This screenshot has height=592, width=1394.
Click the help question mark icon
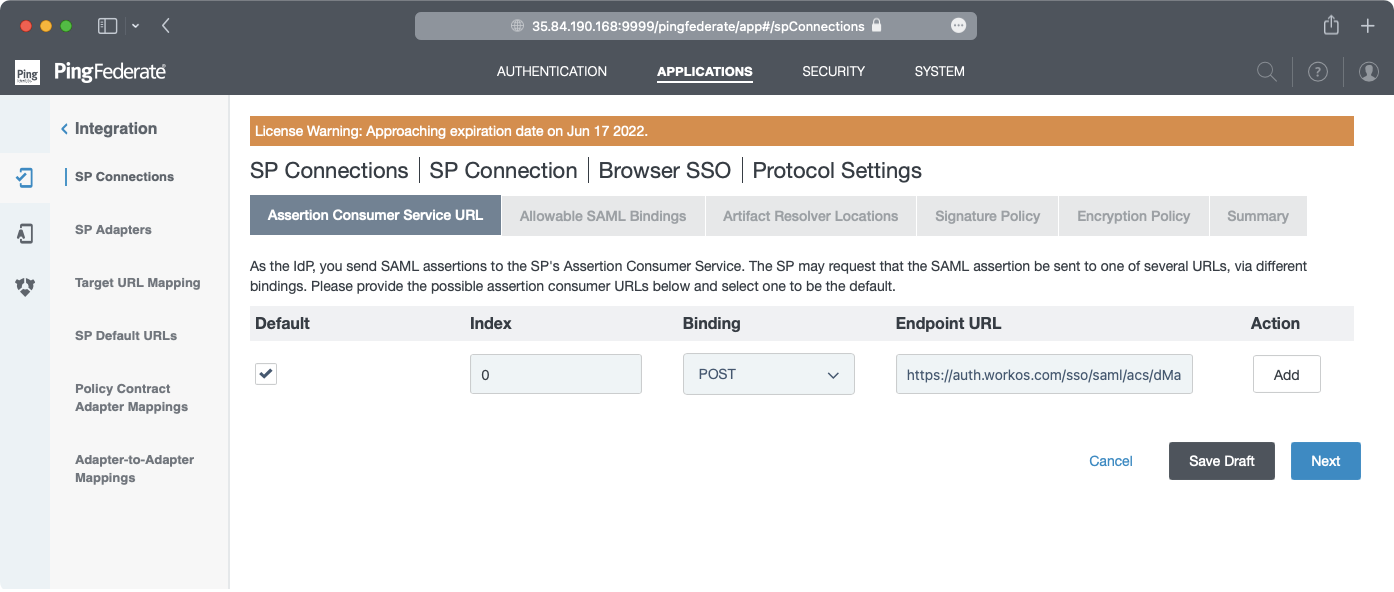(1318, 72)
